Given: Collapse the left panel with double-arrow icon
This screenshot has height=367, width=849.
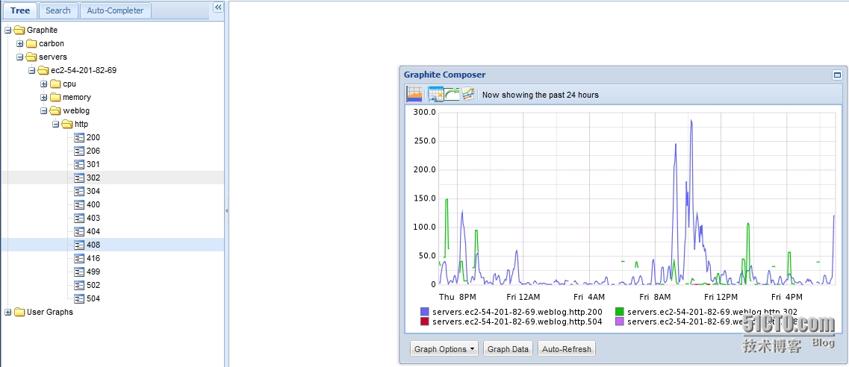Looking at the screenshot, I should pos(218,7).
